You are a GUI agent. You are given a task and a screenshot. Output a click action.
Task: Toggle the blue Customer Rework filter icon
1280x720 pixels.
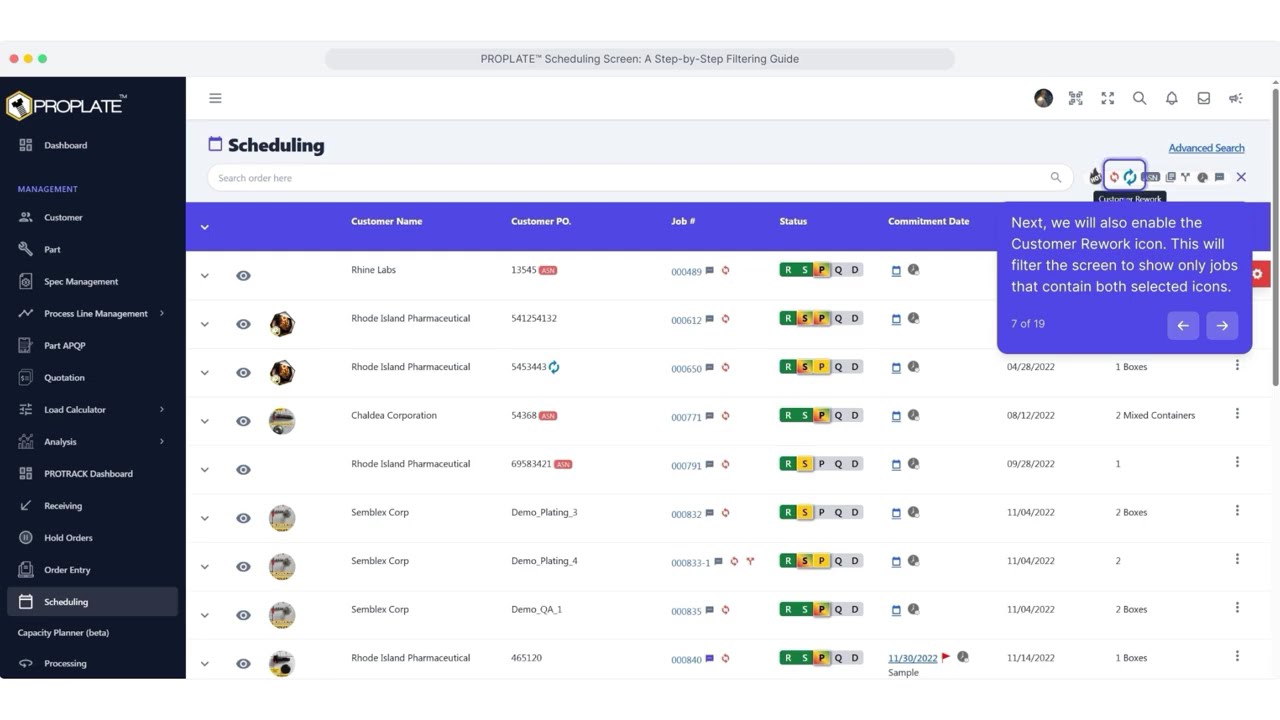coord(1130,177)
